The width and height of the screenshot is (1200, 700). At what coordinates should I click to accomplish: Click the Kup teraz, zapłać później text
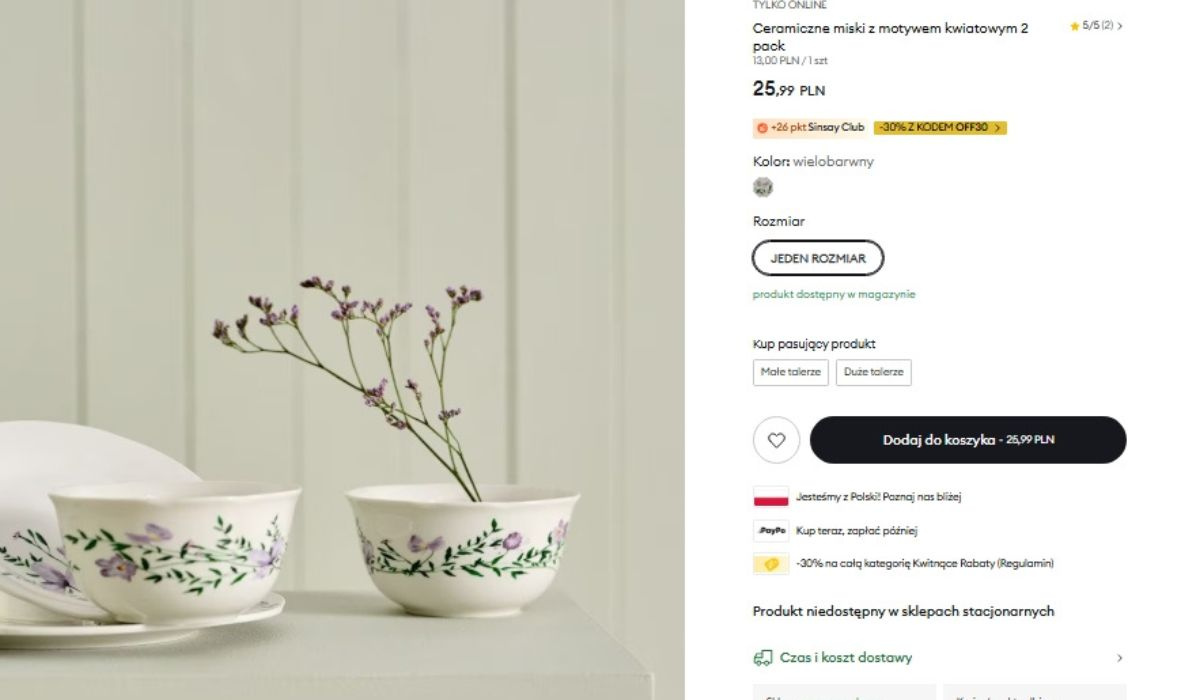click(x=856, y=531)
